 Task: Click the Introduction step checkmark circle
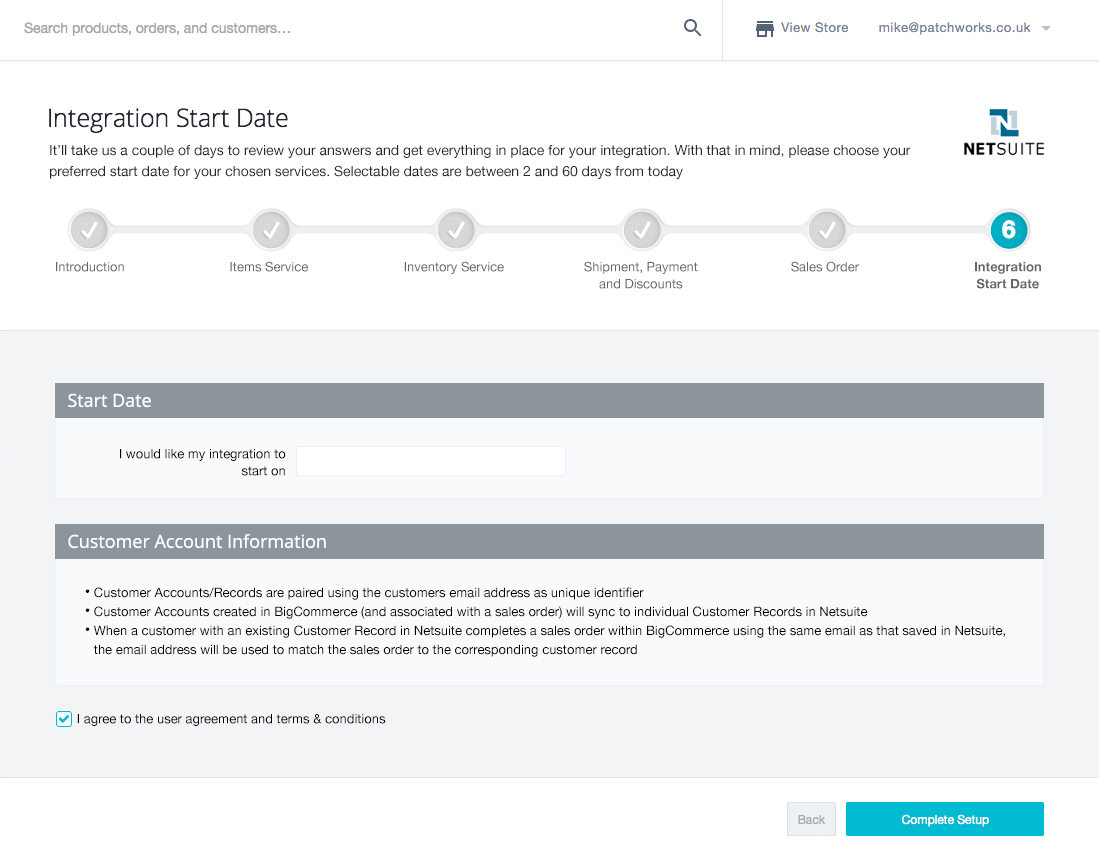pyautogui.click(x=89, y=230)
